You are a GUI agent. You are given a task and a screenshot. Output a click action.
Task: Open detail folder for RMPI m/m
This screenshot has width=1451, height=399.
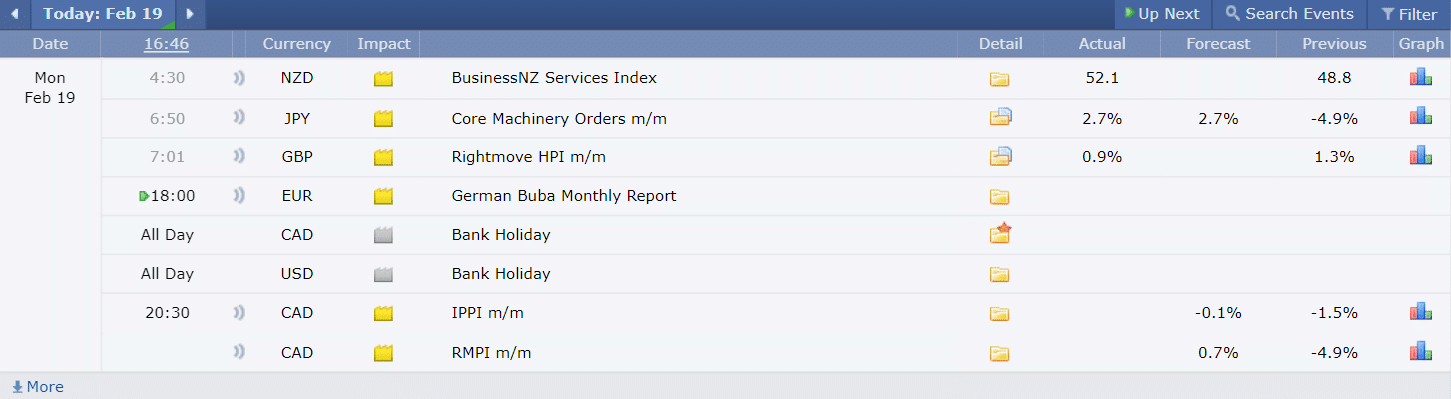point(1000,353)
